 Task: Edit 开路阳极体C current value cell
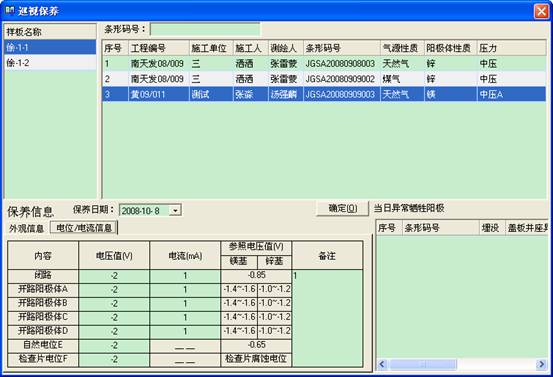coord(185,318)
